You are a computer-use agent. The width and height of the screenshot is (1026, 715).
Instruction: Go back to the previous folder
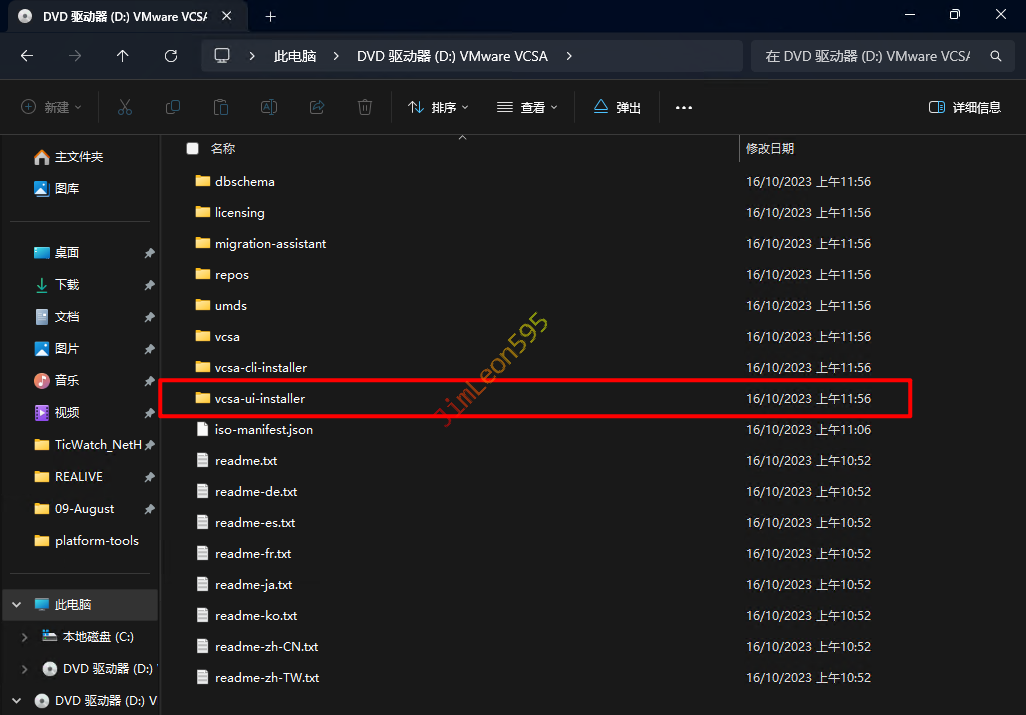27,56
